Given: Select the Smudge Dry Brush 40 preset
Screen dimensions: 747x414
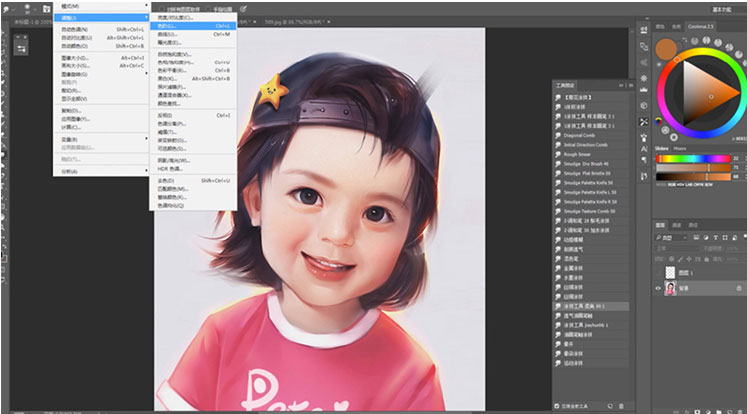Looking at the screenshot, I should (x=591, y=164).
